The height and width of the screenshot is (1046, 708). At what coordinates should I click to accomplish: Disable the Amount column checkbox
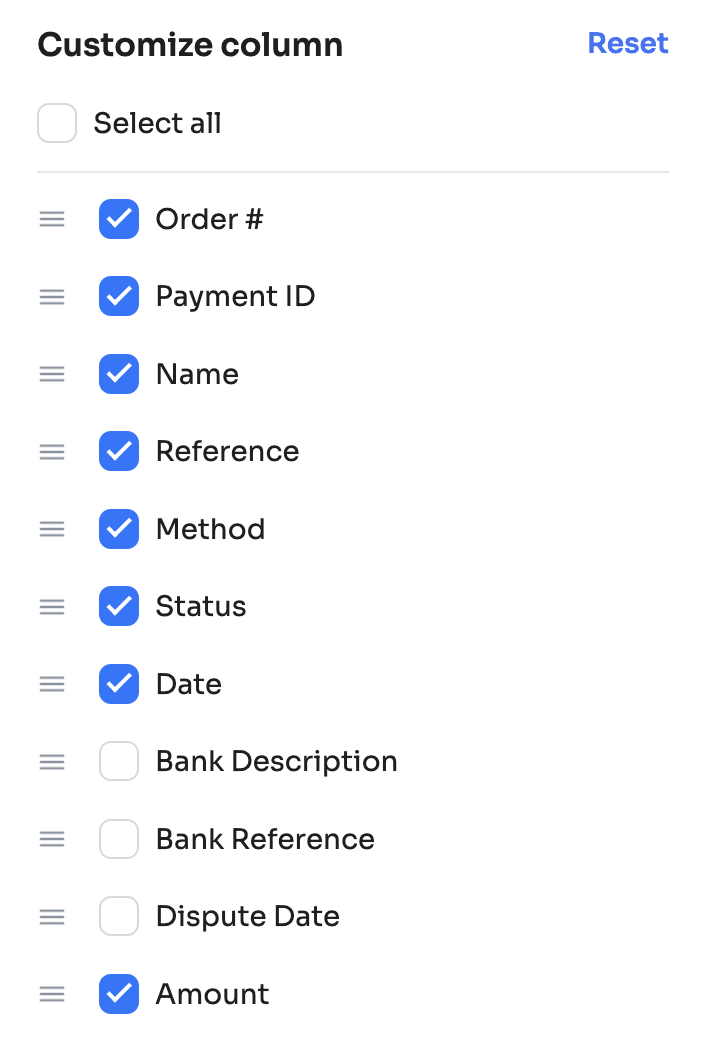click(x=119, y=995)
